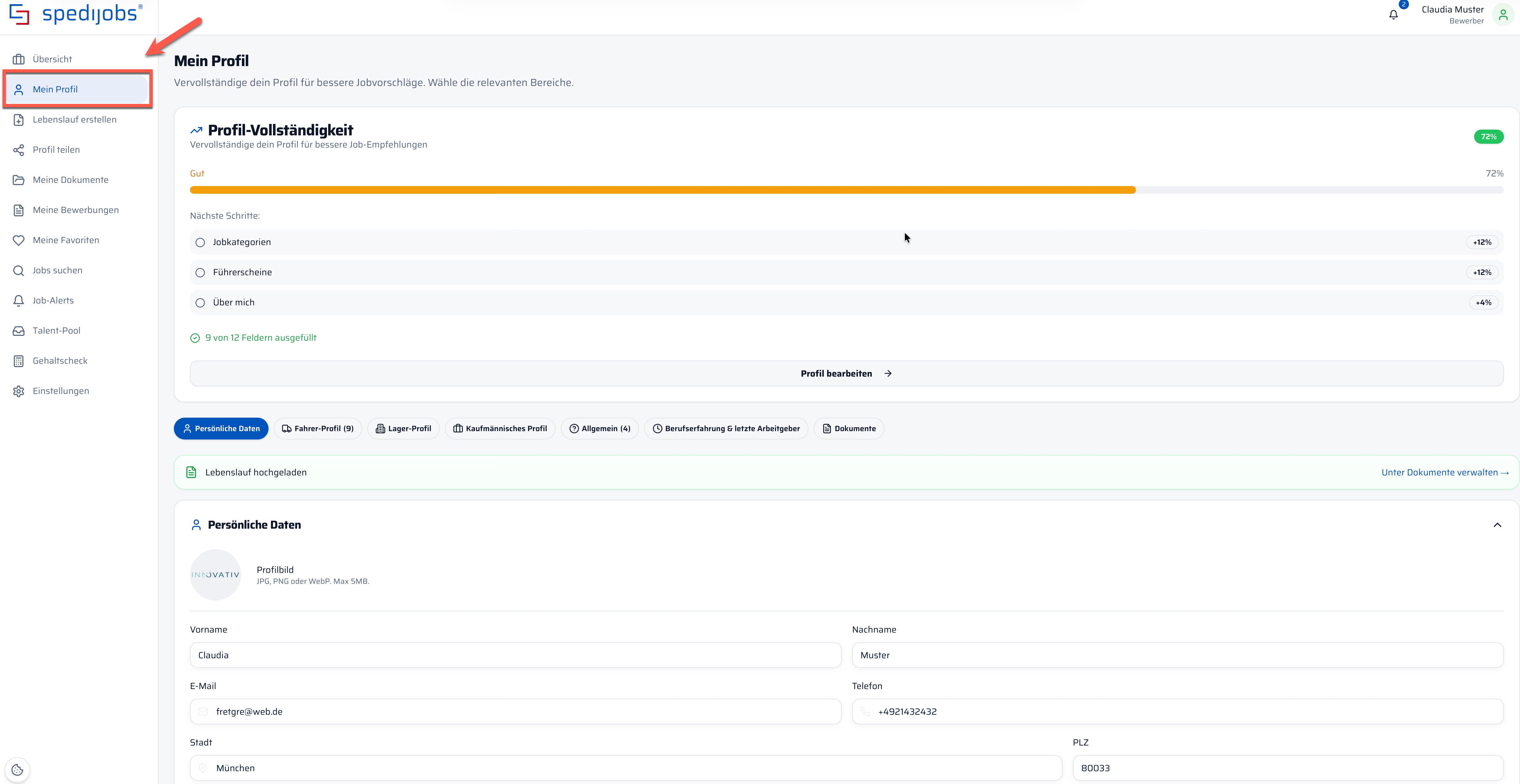Collapse the Persönliche Daten section

click(1497, 525)
